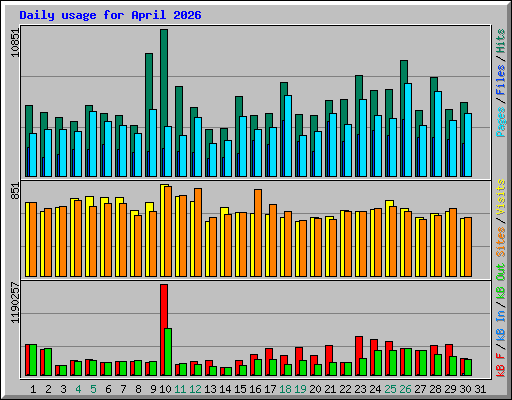Click the dark green hits bar for day 26
Screen dimensions: 512x400
[404, 72]
